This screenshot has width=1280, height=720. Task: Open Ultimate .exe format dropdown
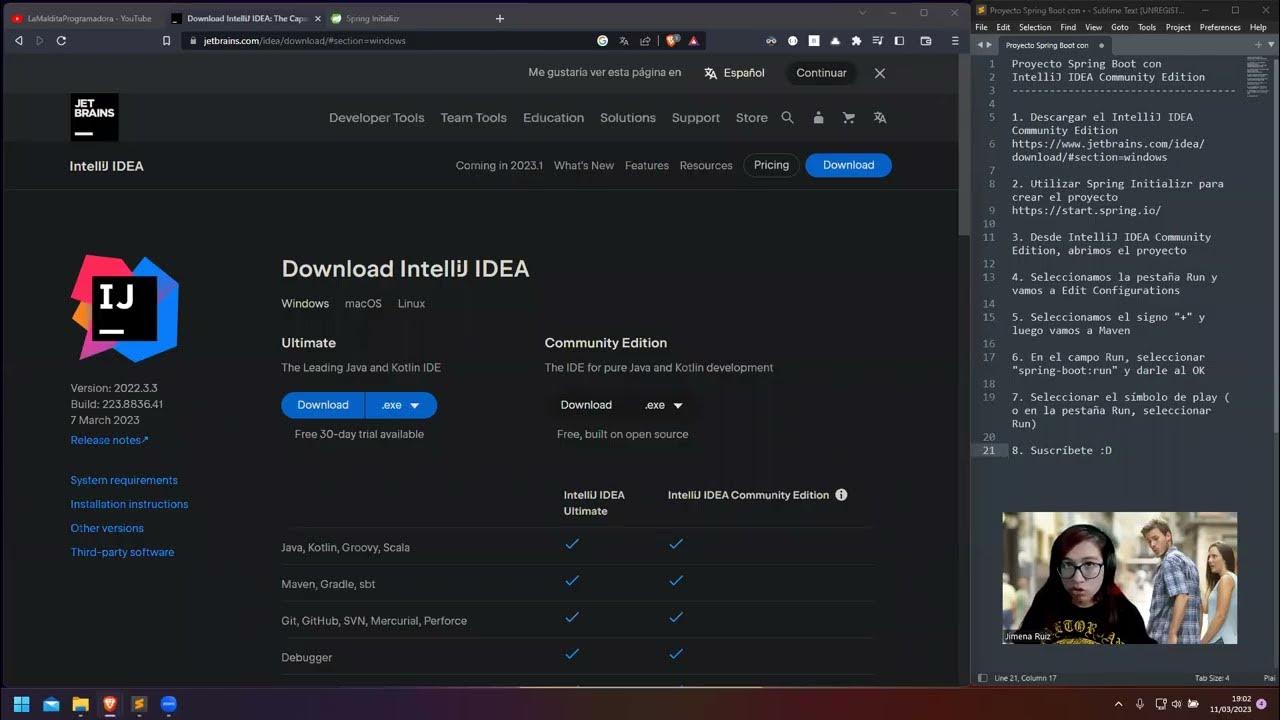(x=402, y=405)
